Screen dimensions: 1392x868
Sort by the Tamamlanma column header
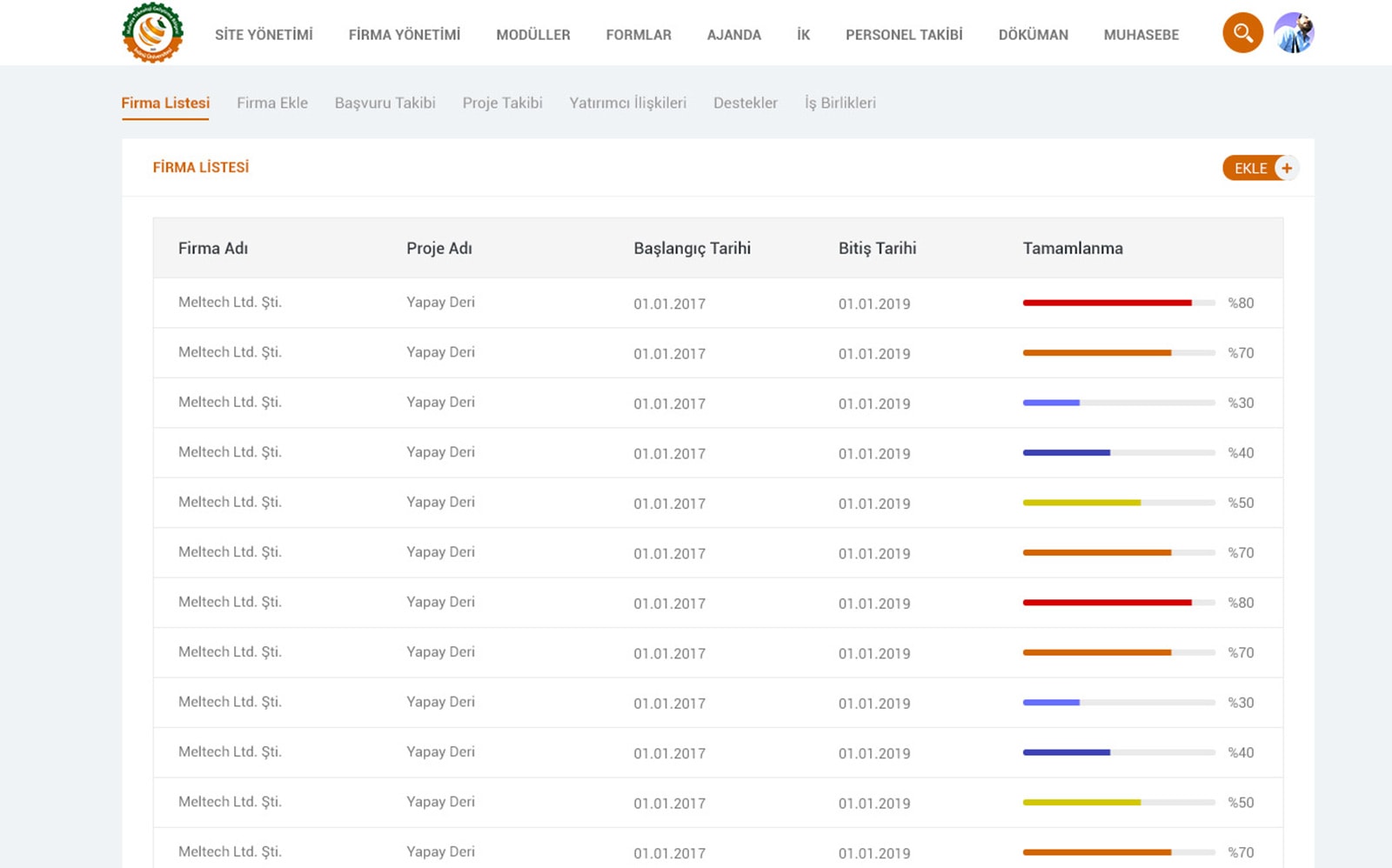point(1072,248)
